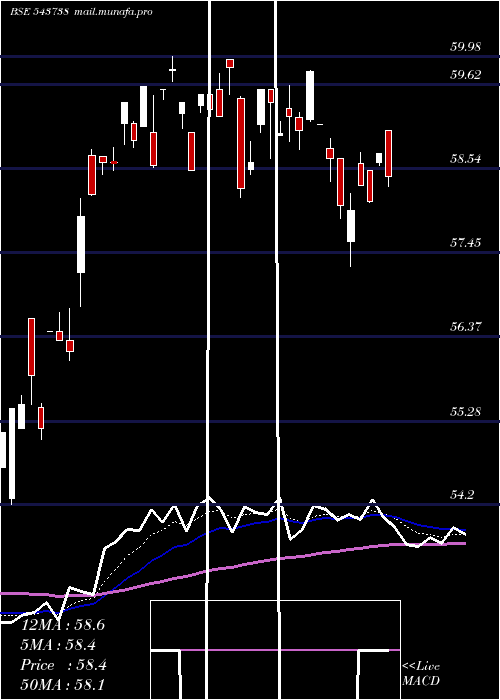This screenshot has width=500, height=700.
Task: Click the mail.munafa.pro watermark text
Action: coord(113,12)
